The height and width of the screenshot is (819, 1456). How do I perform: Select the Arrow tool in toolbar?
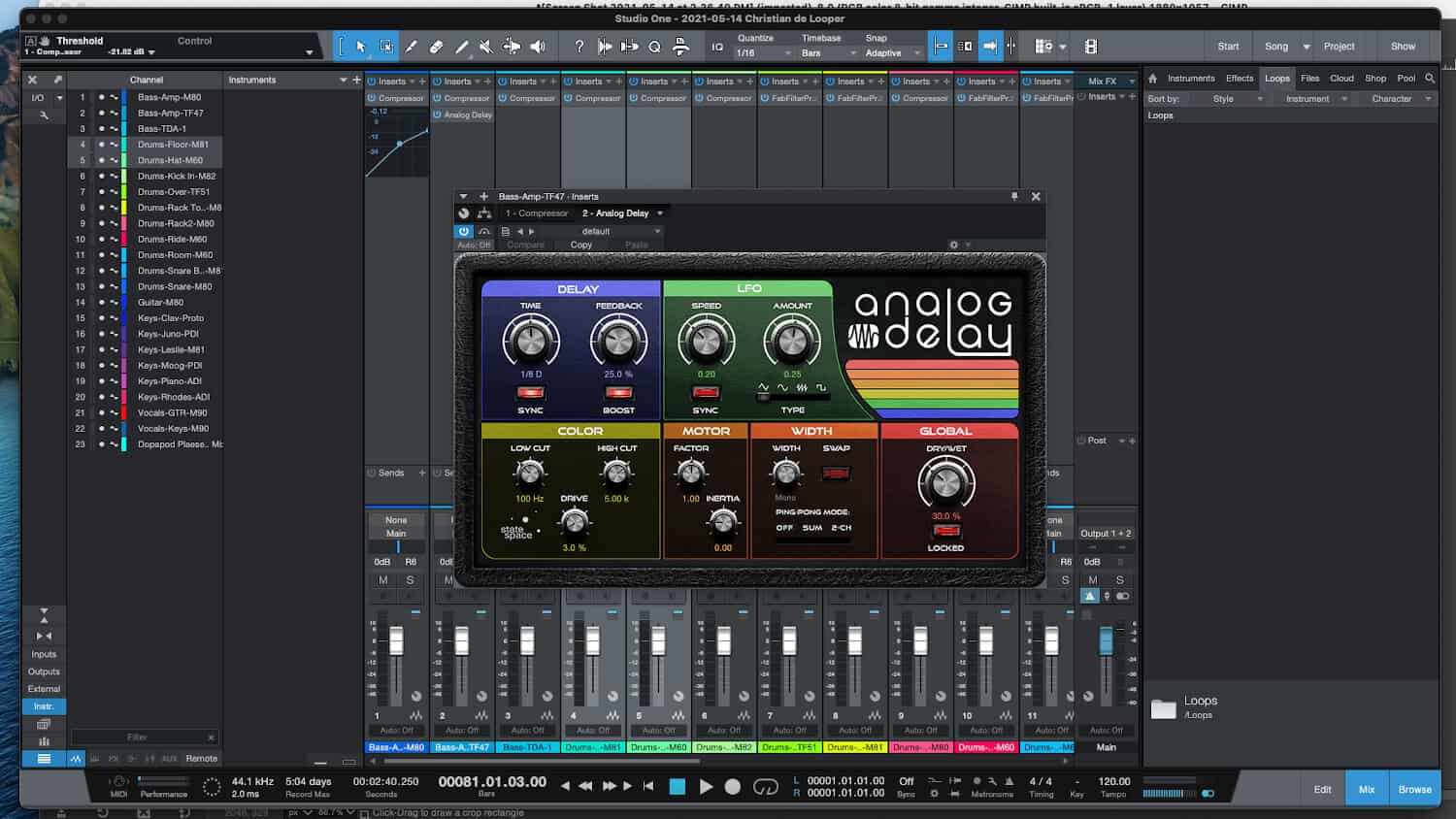point(361,46)
